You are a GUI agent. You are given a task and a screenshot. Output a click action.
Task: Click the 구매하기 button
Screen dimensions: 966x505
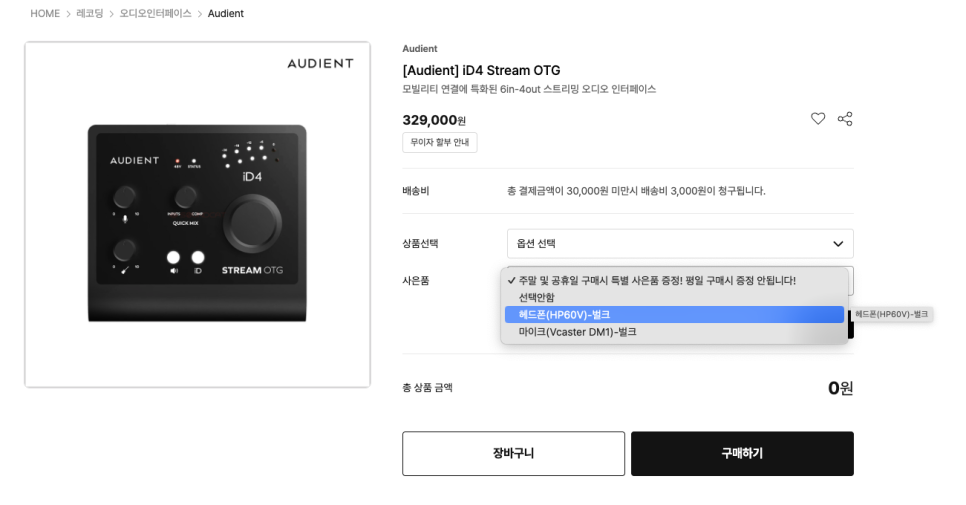[x=742, y=453]
